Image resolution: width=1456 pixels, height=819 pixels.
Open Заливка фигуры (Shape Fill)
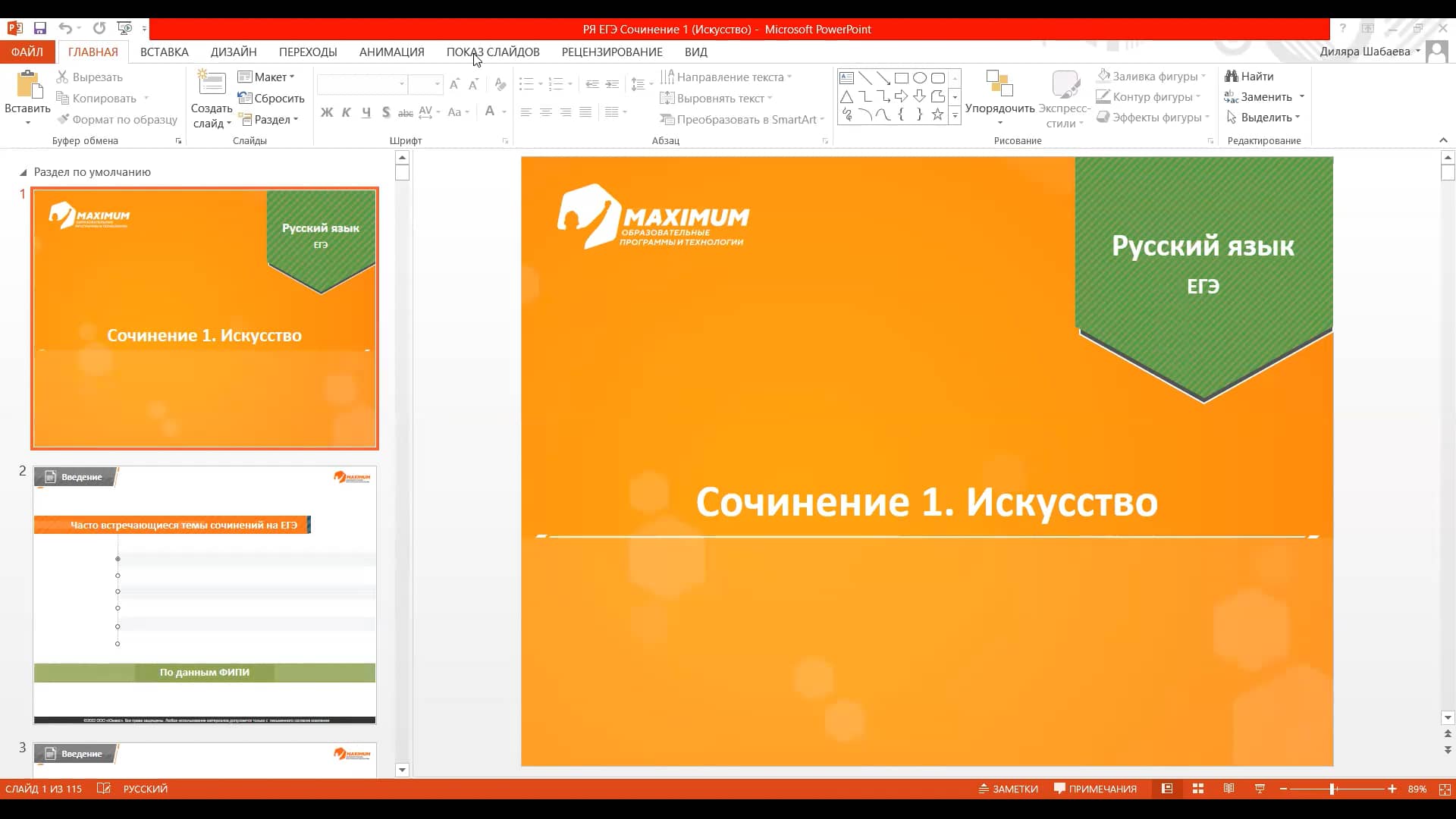click(1152, 76)
